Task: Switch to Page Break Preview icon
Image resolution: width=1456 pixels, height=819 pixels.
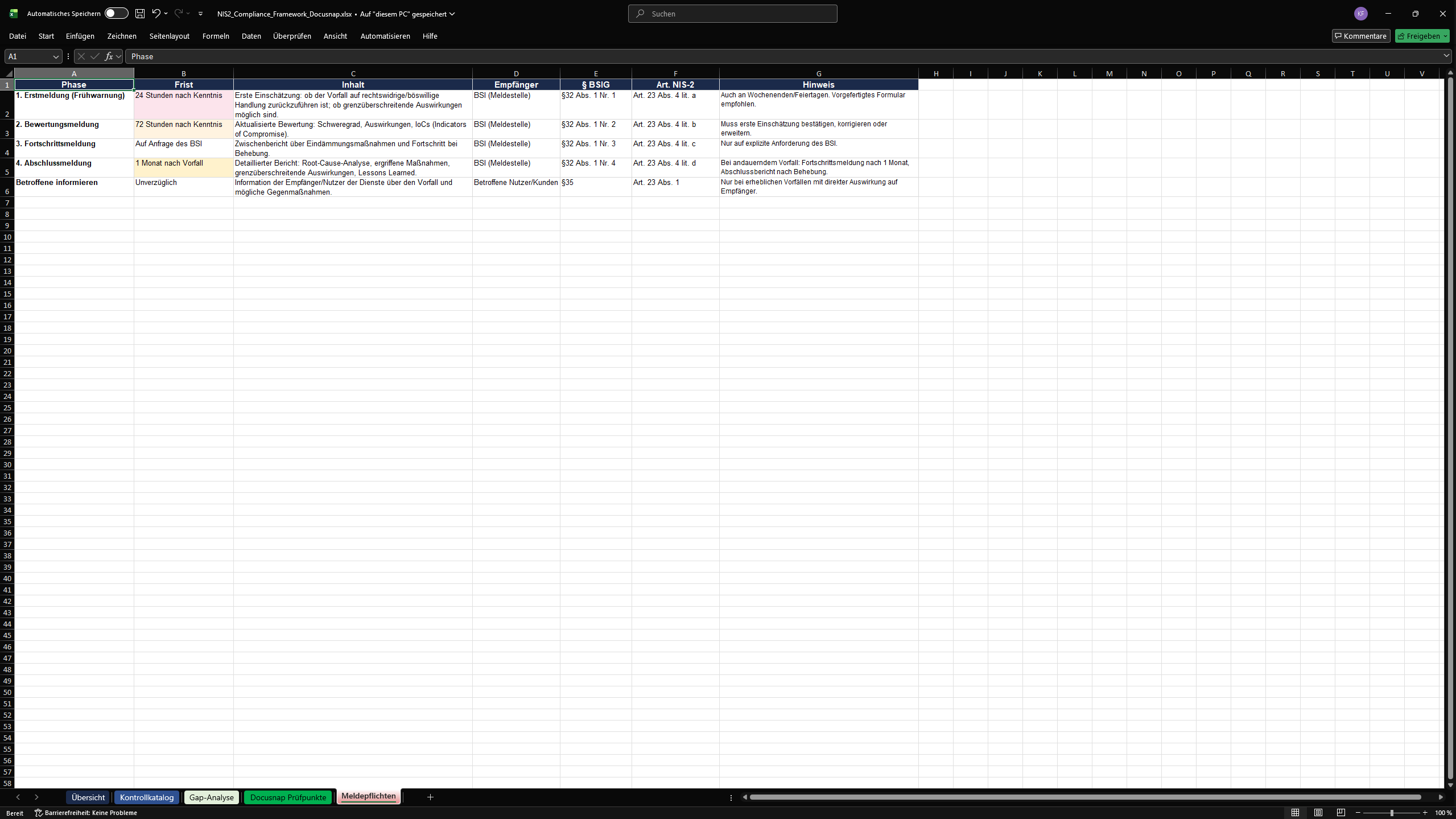Action: pos(1341,813)
